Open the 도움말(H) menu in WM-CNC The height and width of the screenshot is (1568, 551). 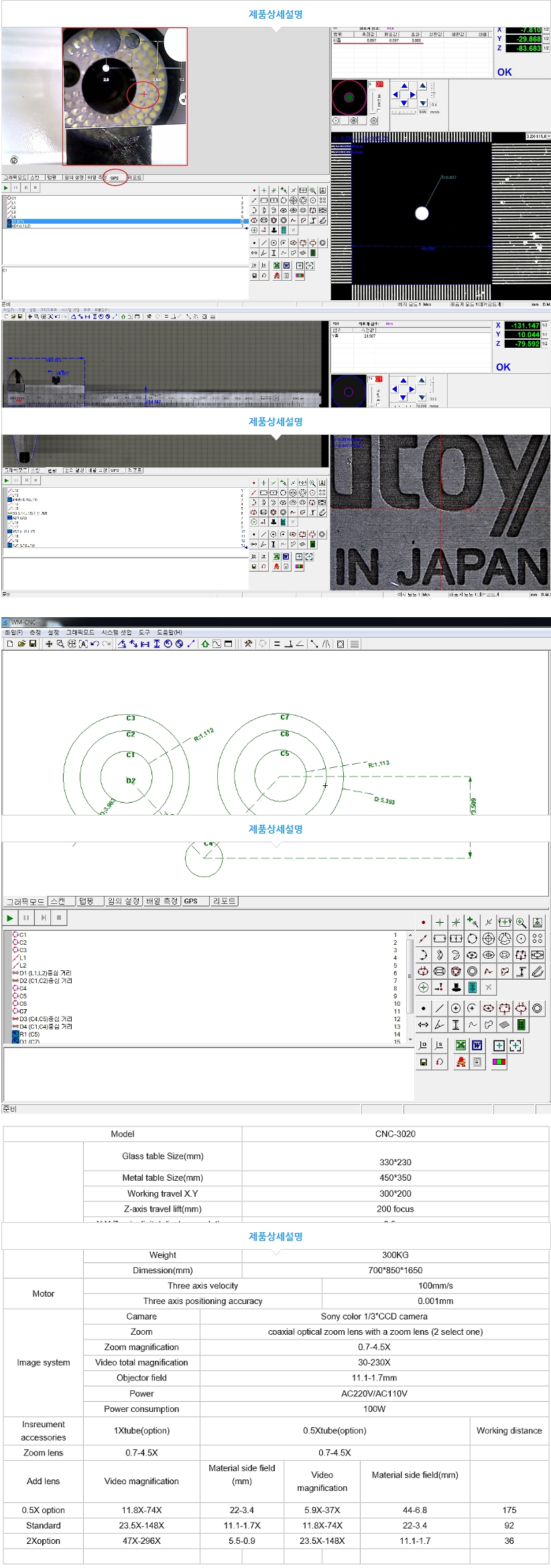[169, 632]
